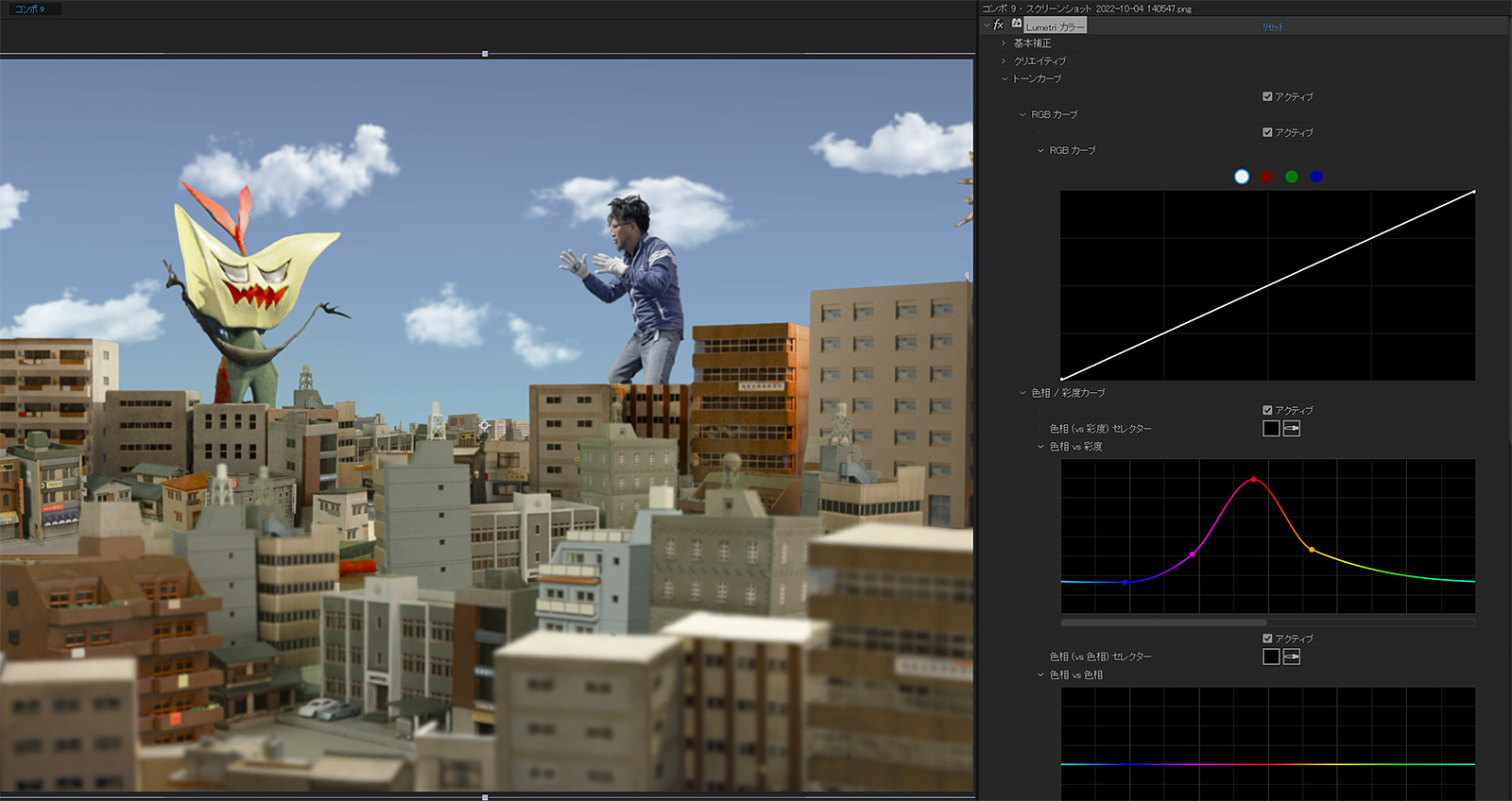This screenshot has width=1512, height=801.
Task: Collapse the トーンカーブ section
Action: coord(1004,79)
